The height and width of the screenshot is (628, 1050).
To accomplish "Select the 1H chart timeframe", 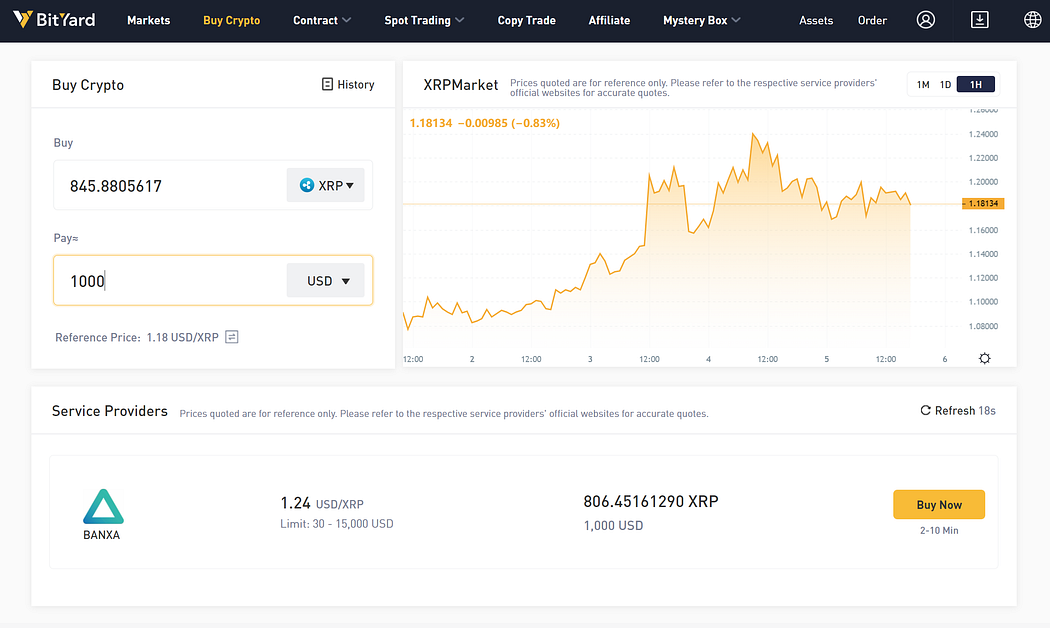I will pyautogui.click(x=974, y=85).
